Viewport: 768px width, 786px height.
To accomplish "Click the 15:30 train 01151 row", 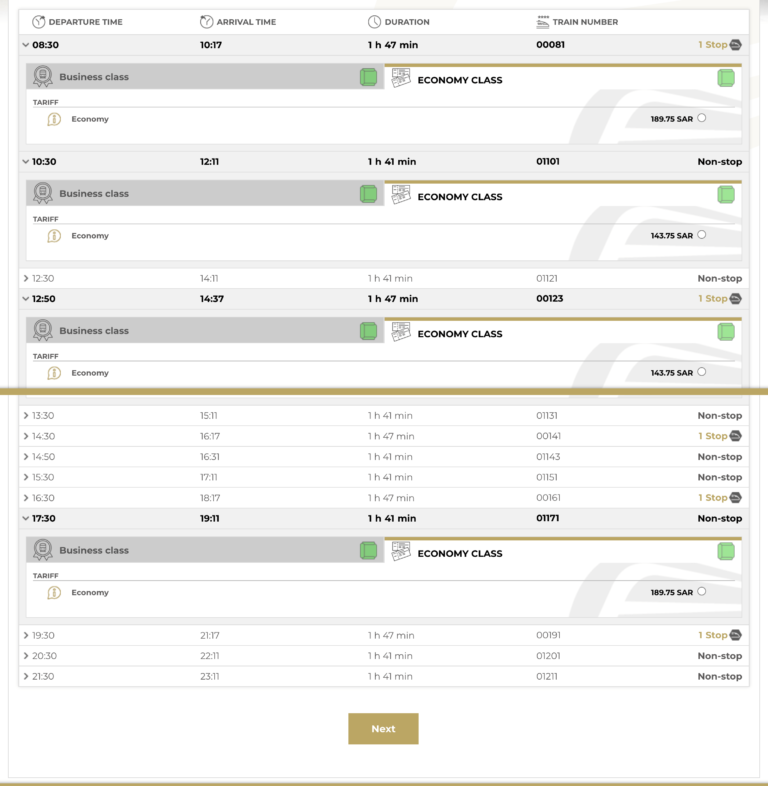I will pyautogui.click(x=383, y=477).
